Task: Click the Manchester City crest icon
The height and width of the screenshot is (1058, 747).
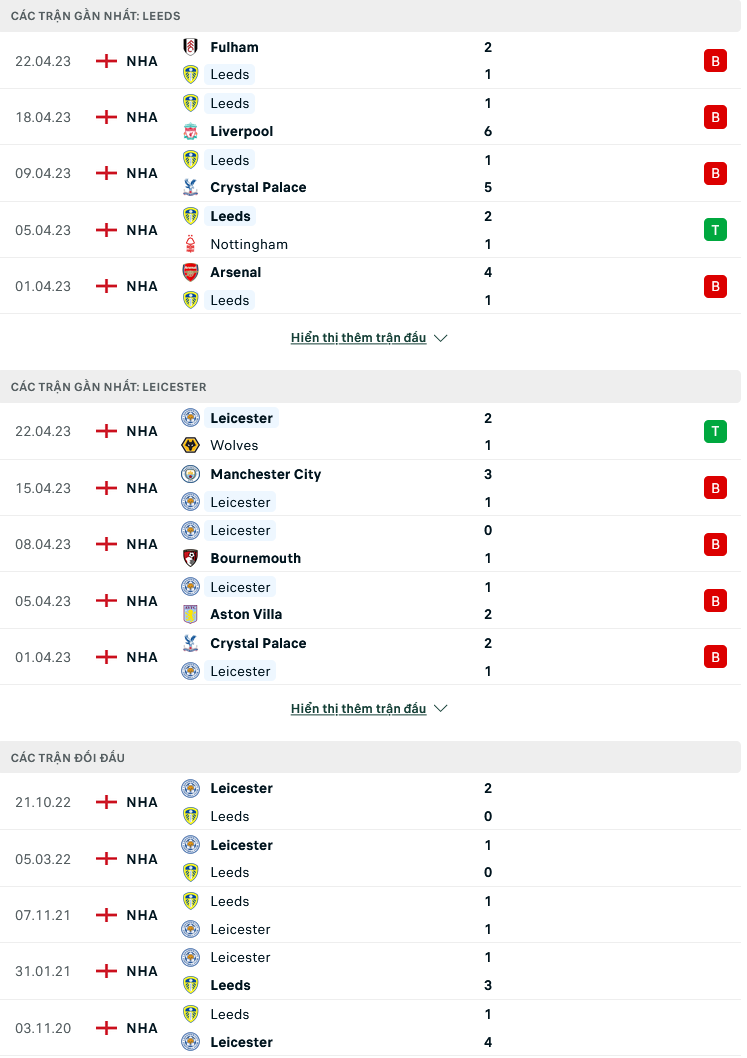Action: [190, 474]
